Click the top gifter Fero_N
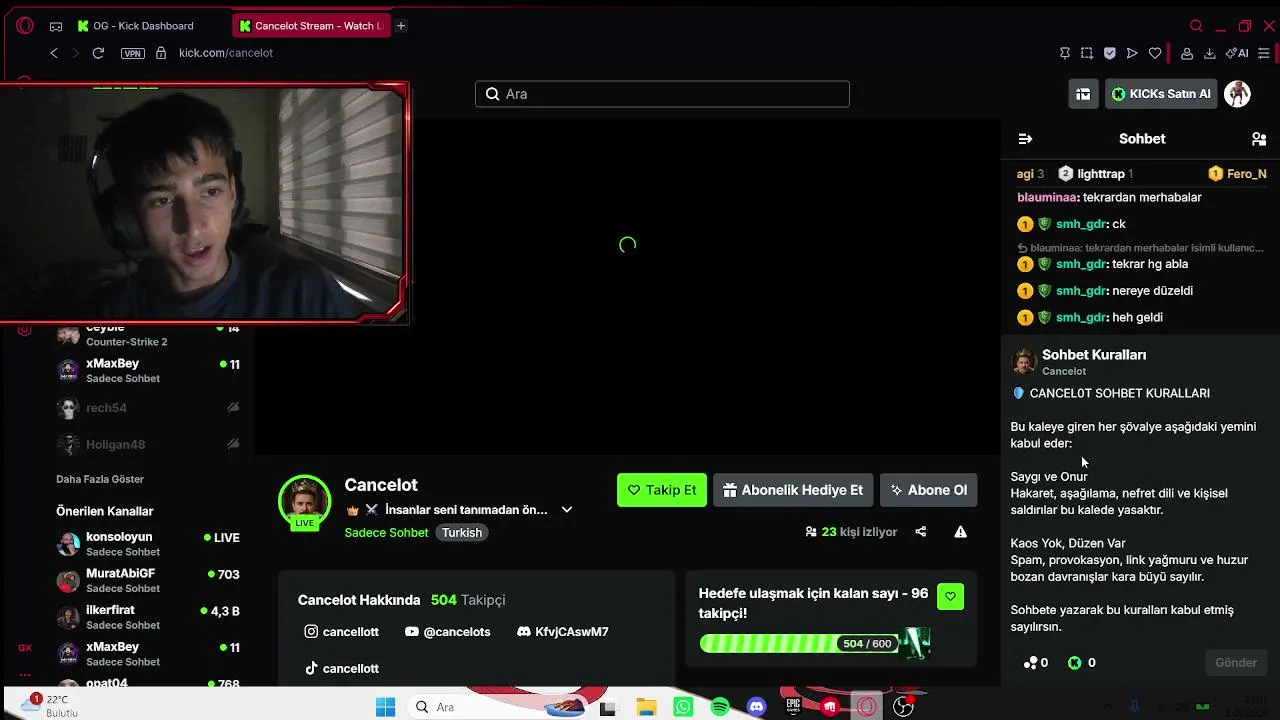 (1238, 174)
